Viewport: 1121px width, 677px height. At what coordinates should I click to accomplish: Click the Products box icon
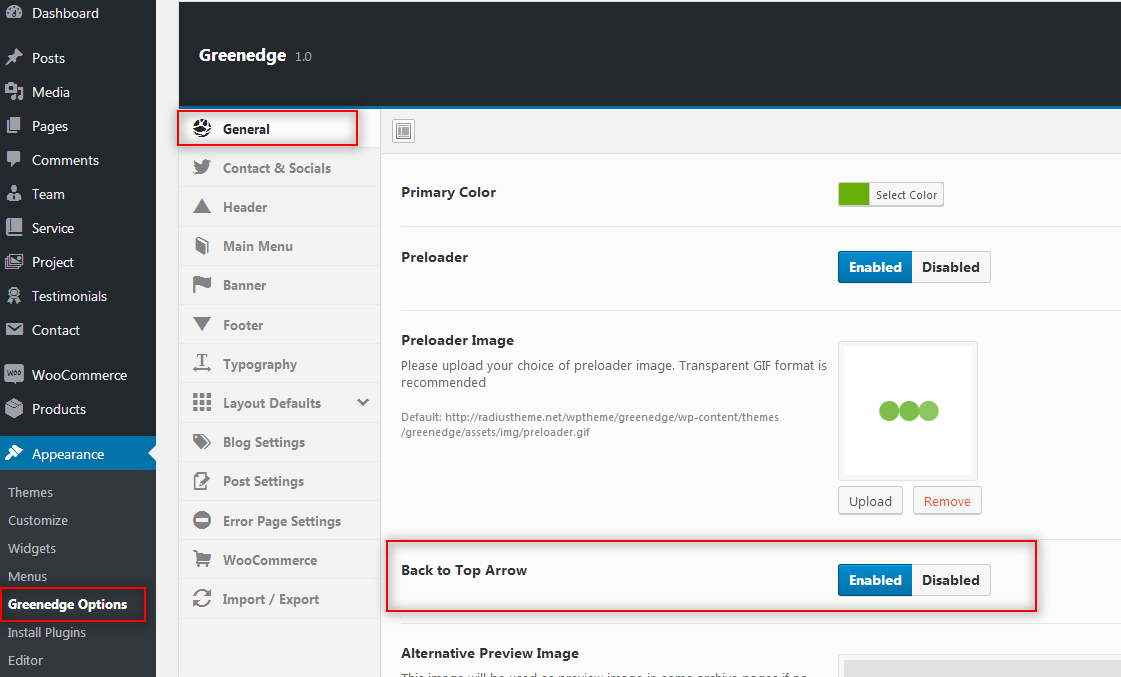[14, 408]
